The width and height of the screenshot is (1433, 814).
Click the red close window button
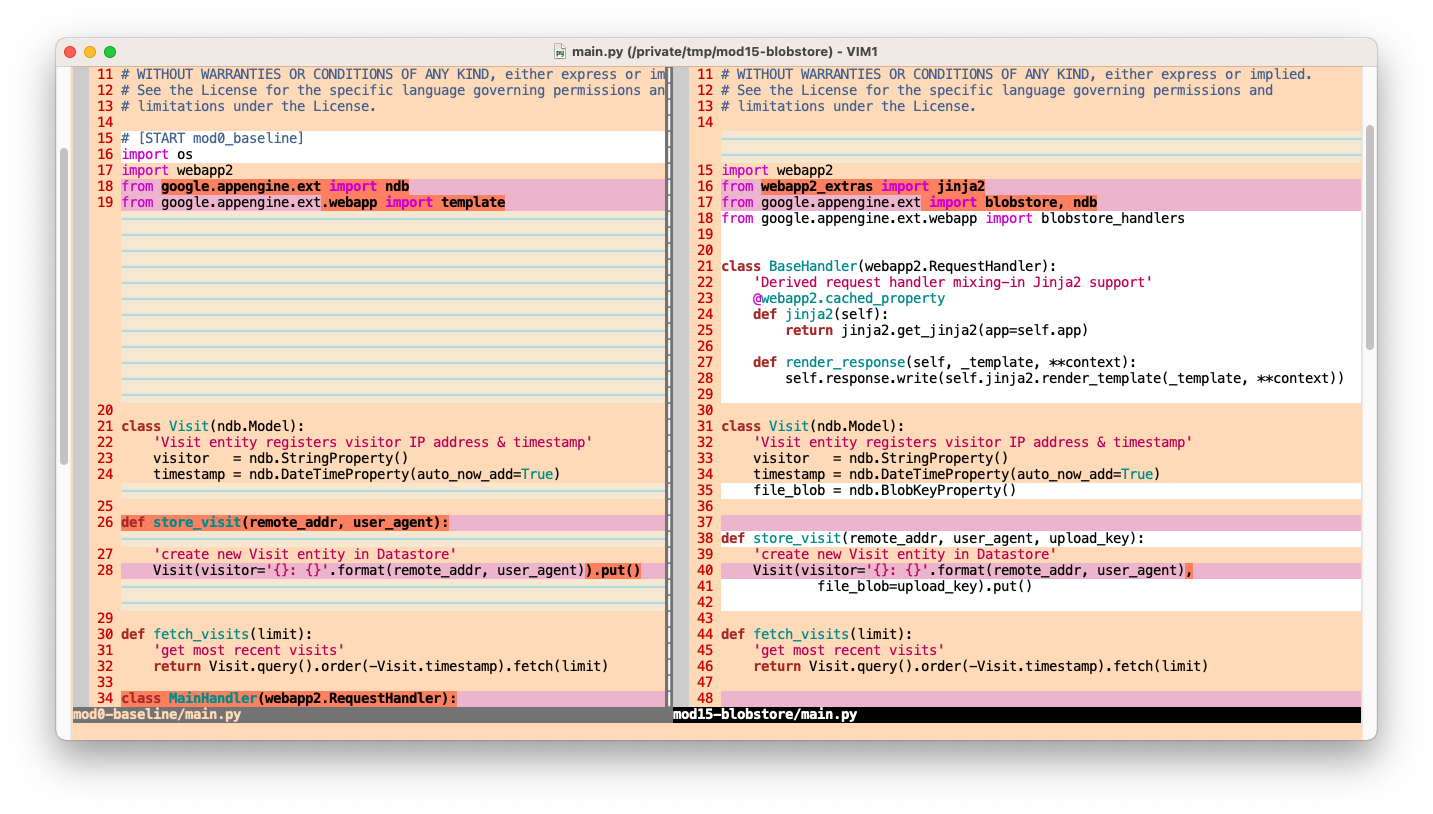tap(70, 51)
